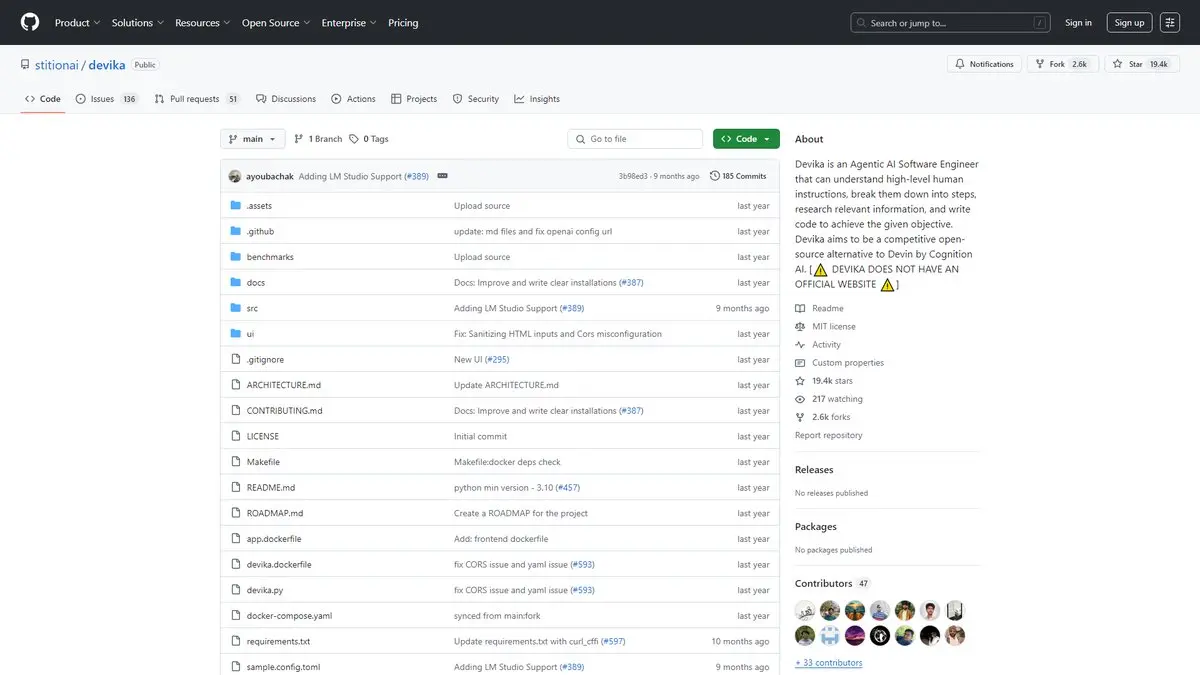Image resolution: width=1200 pixels, height=675 pixels.
Task: Click the first contributor avatar thumbnail
Action: (805, 610)
